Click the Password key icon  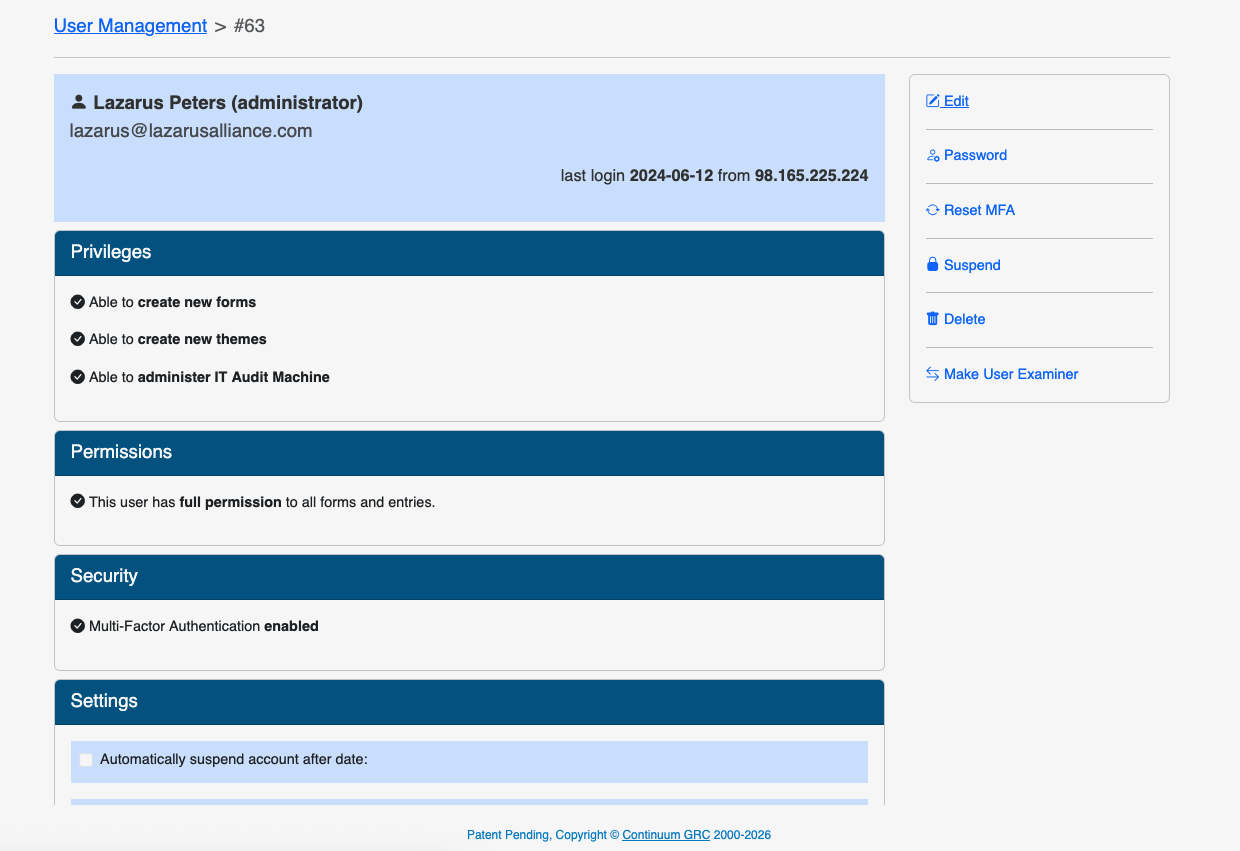tap(932, 156)
